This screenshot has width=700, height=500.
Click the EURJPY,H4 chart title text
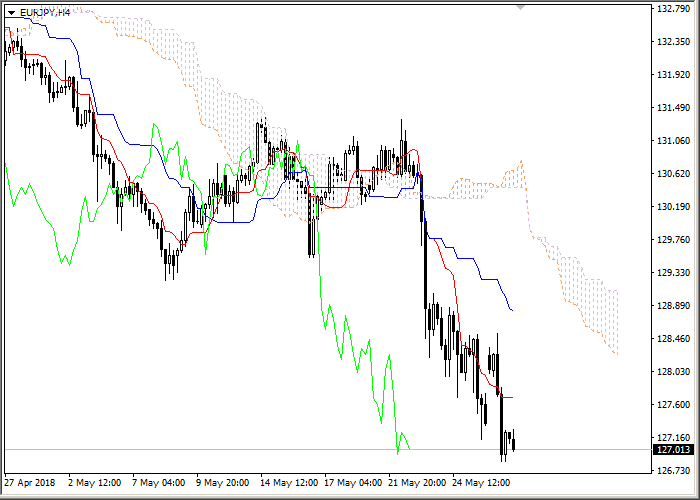(45, 12)
